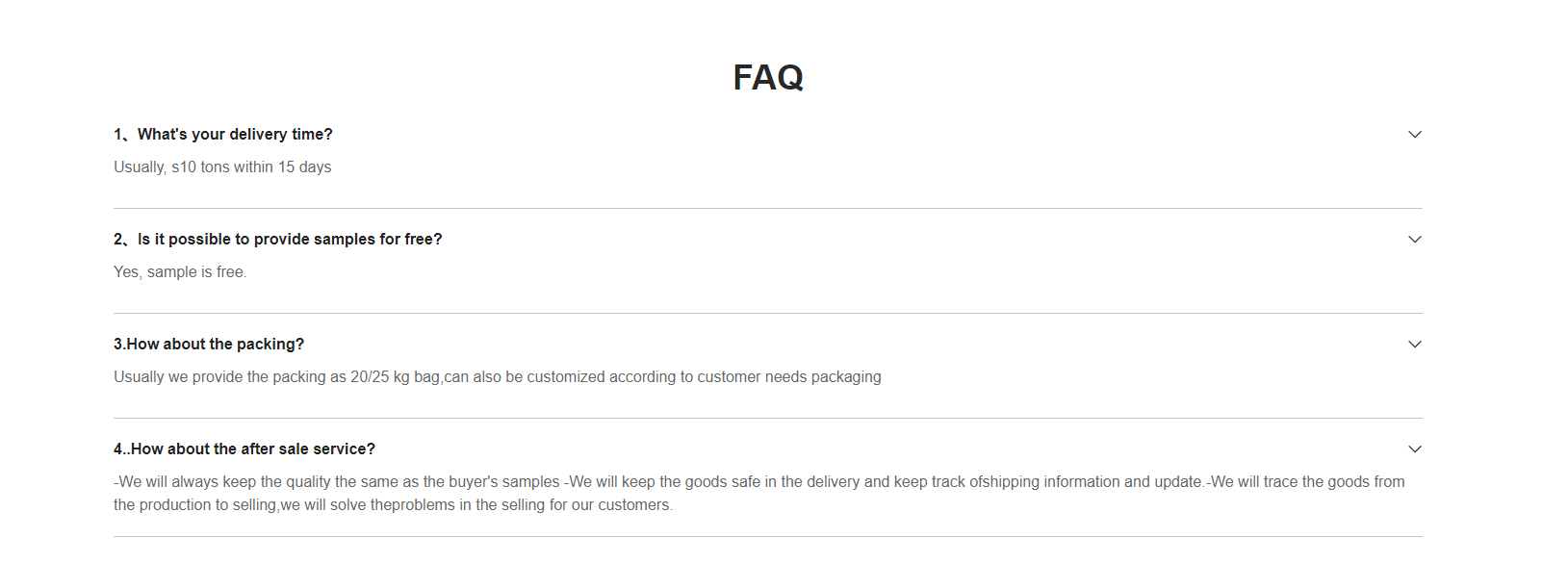Viewport: 1568px width, 564px height.
Task: Click "2、" number of second question
Action: 122,240
